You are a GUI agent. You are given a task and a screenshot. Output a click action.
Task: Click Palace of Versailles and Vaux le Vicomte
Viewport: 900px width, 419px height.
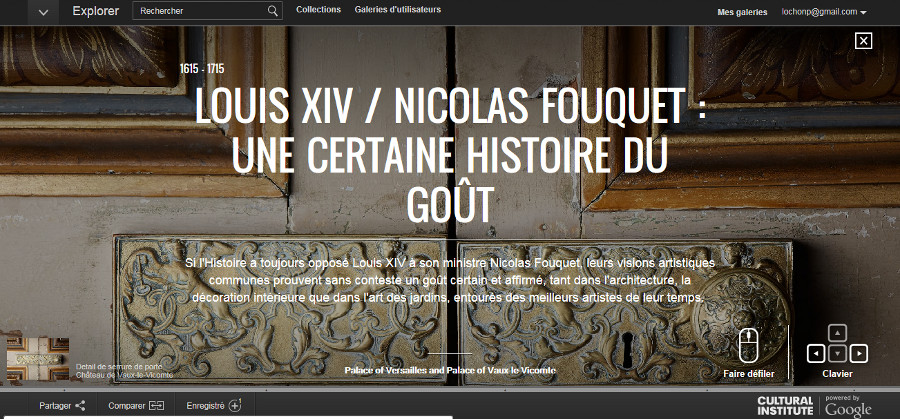pos(450,371)
